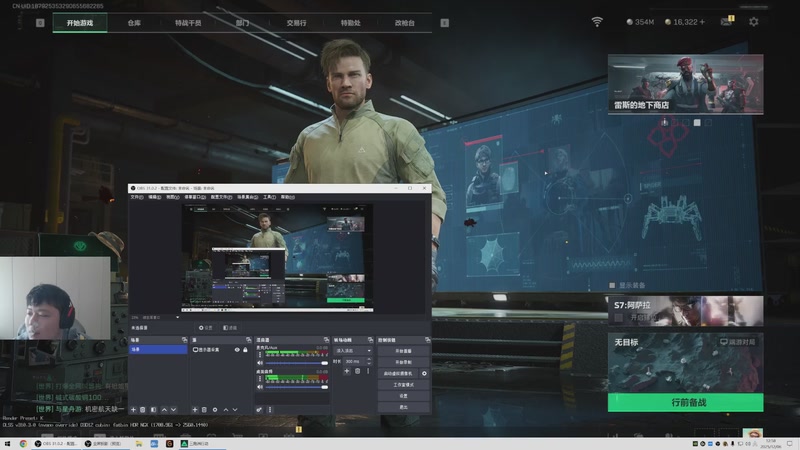Viewport: 800px width, 450px height.
Task: Click 启动虚拟摄像机 in OBS controls
Action: coord(398,373)
